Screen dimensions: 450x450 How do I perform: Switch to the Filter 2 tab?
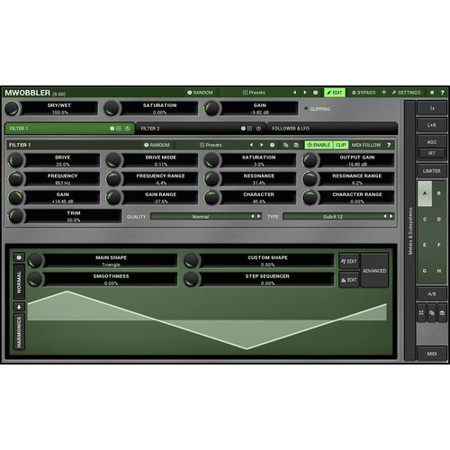(x=200, y=128)
